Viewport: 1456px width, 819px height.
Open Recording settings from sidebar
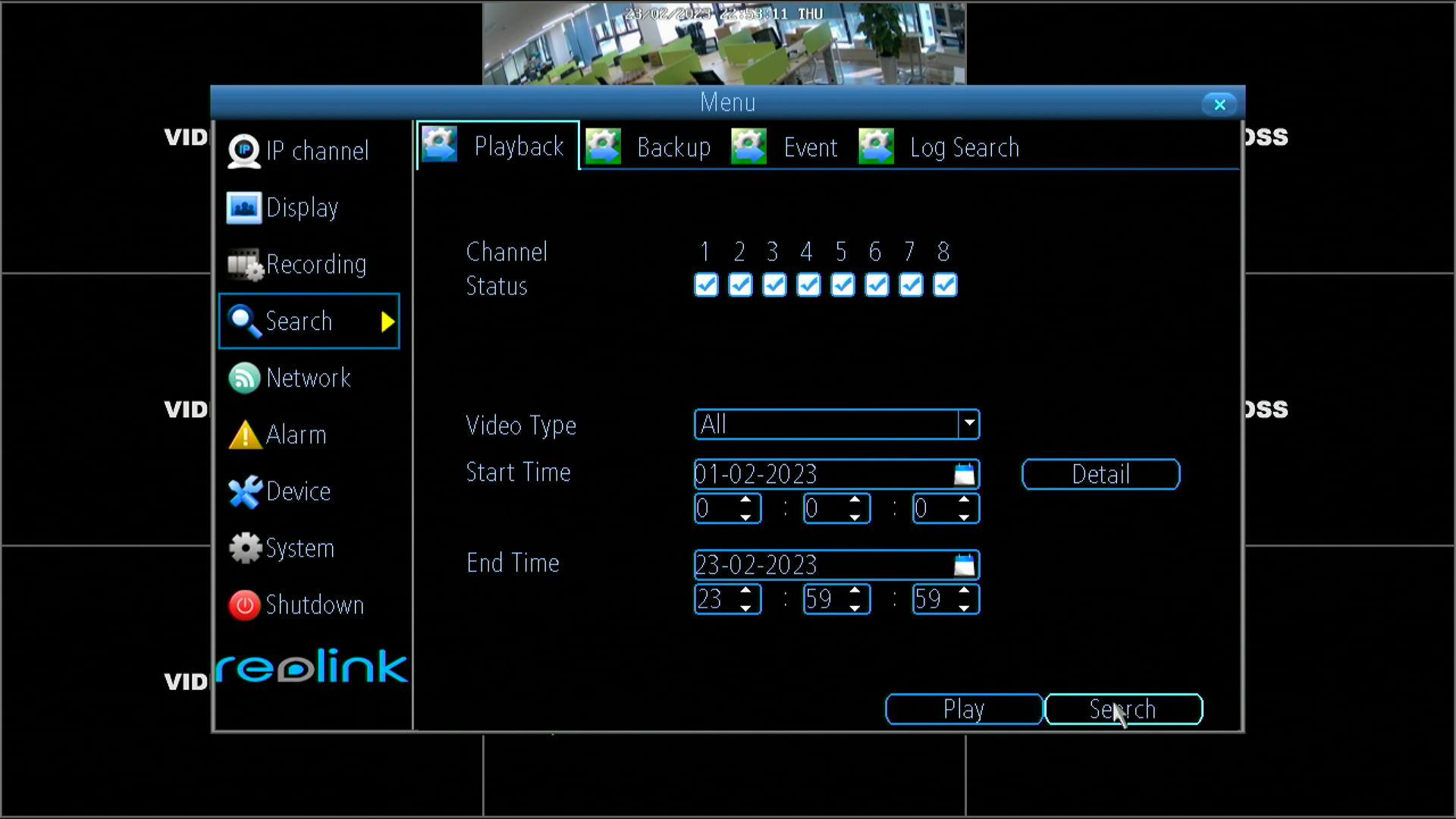point(243,264)
